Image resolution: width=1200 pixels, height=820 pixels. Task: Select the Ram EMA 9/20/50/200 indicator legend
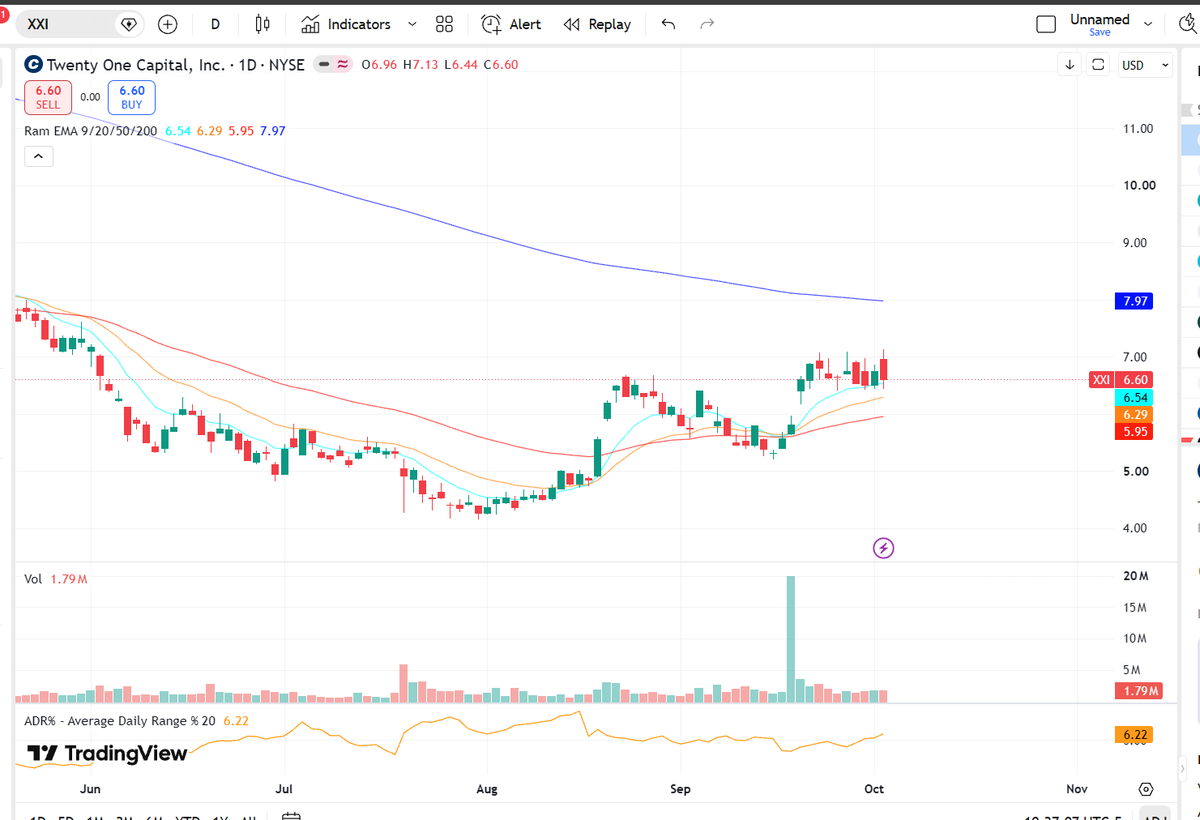(91, 131)
